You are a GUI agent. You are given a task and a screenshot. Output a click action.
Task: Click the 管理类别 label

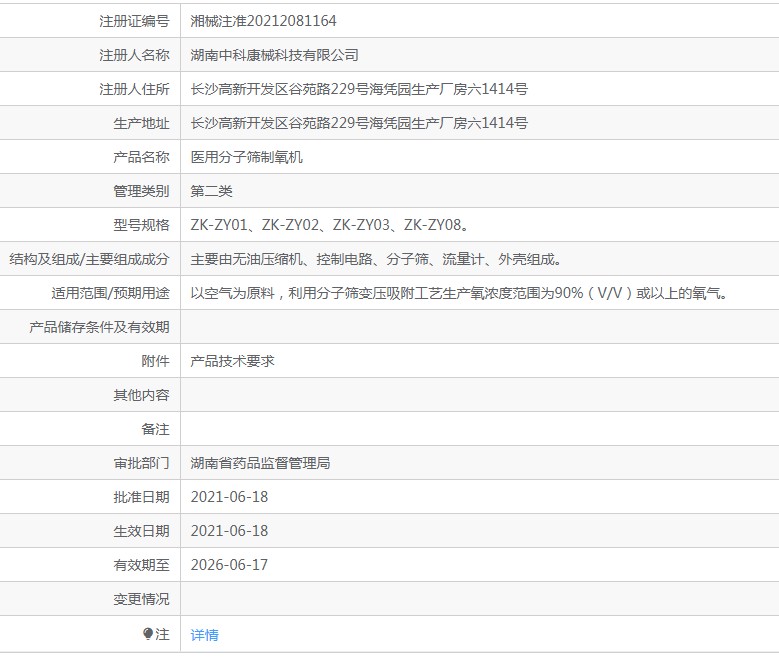point(142,191)
